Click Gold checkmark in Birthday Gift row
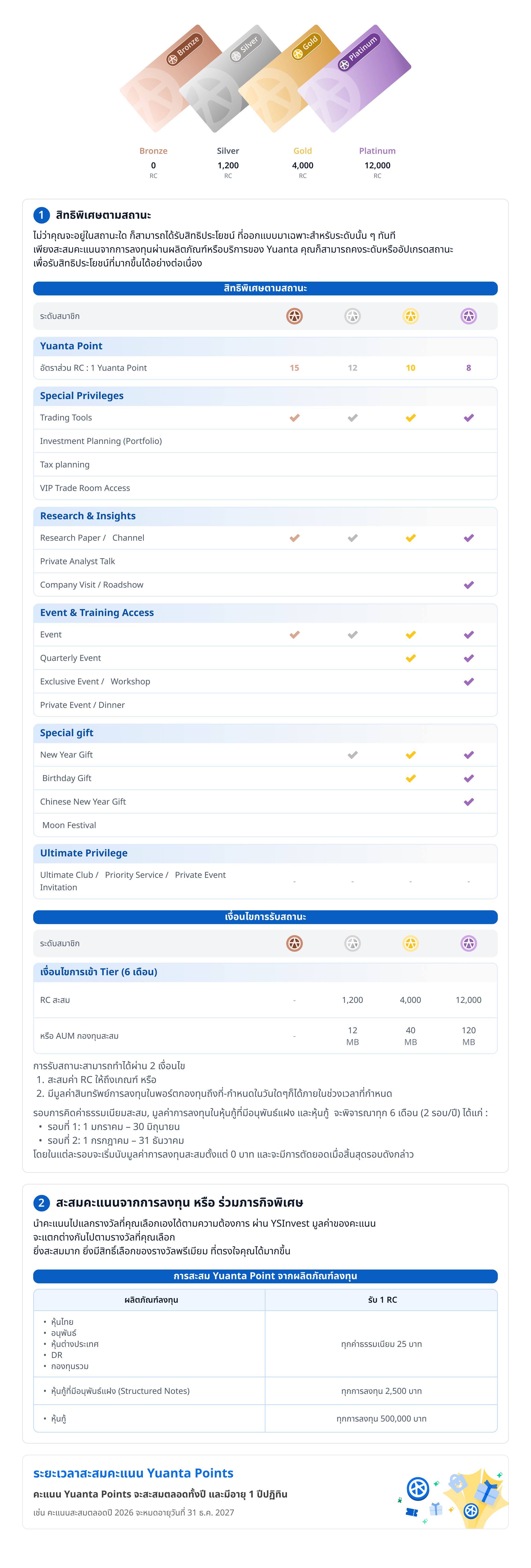Screen dimensions: 531x1568 click(410, 778)
